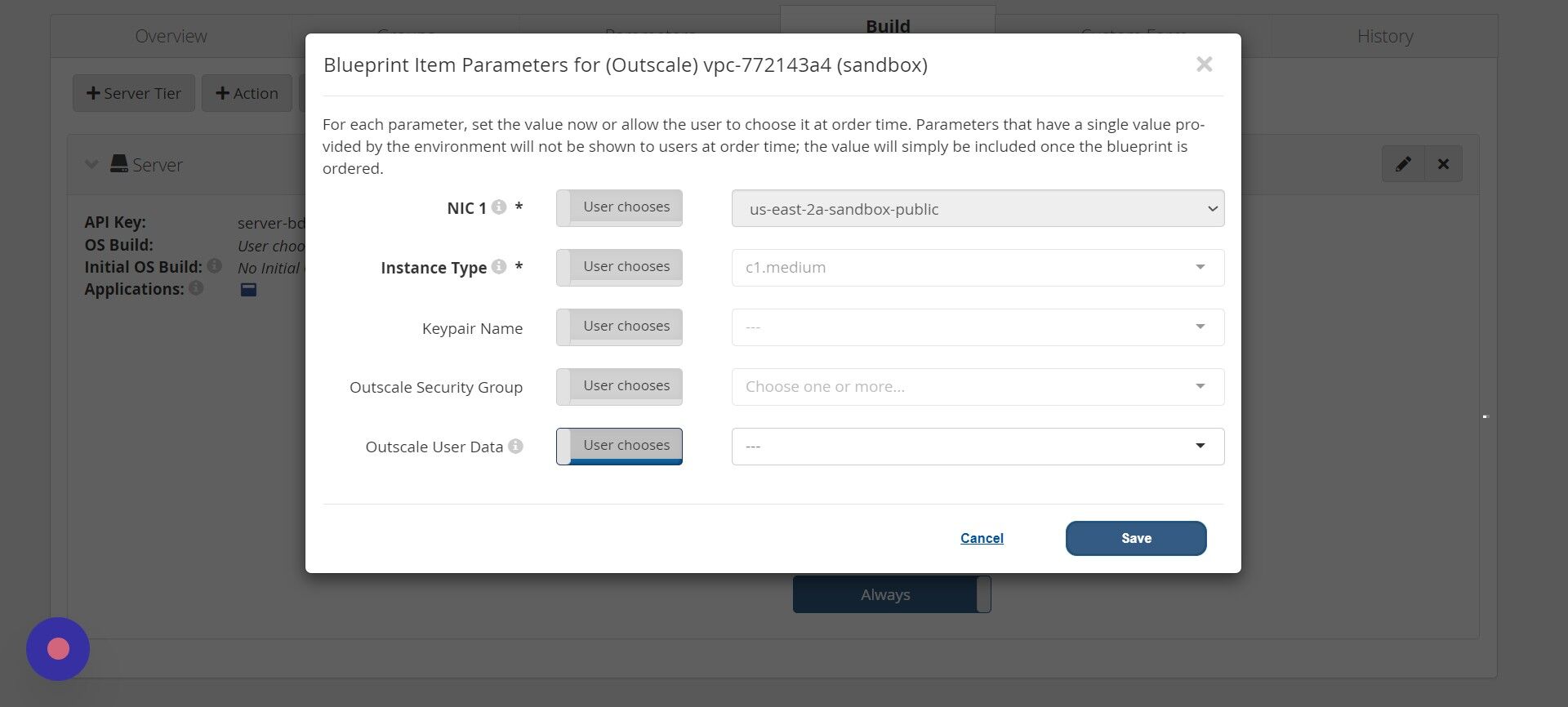Click the Save button
The image size is (1568, 707).
point(1136,538)
